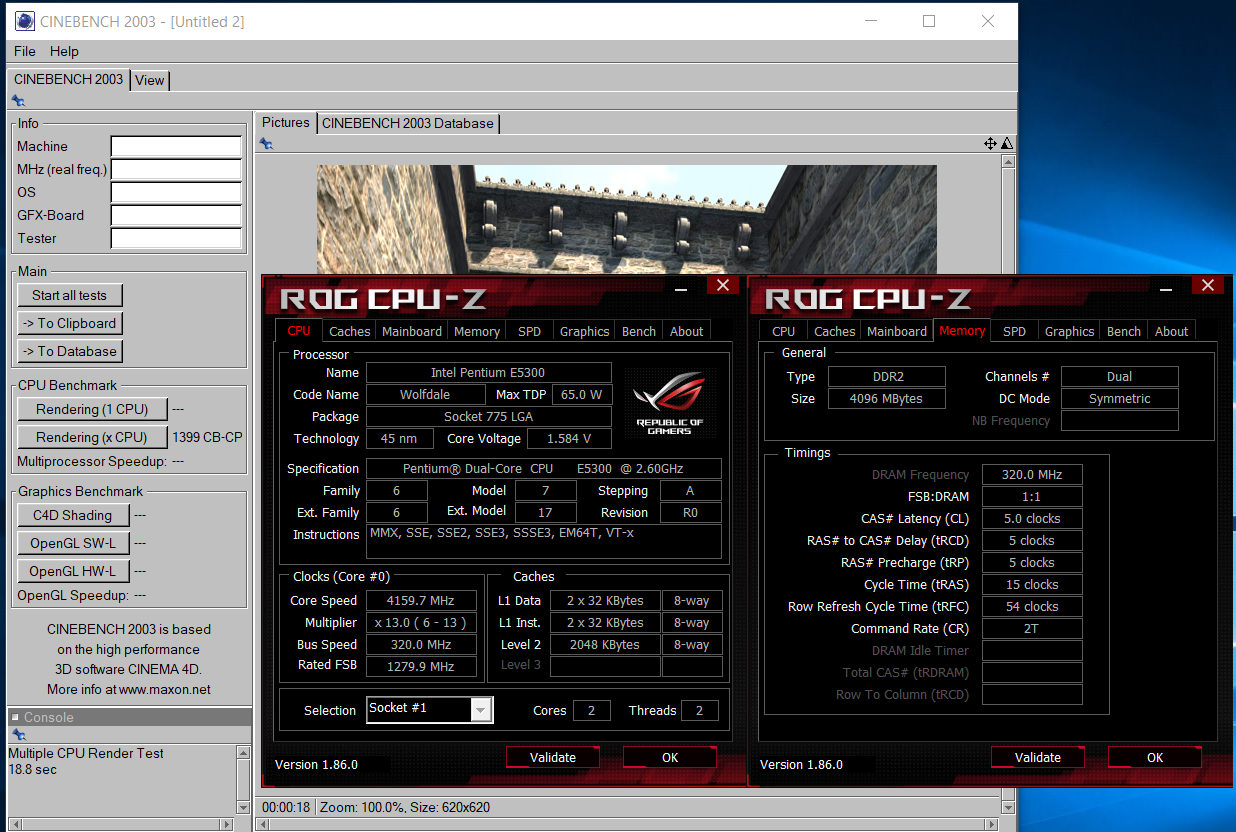The image size is (1236, 832).
Task: Close the CPU-Z Memory window
Action: [x=1207, y=286]
